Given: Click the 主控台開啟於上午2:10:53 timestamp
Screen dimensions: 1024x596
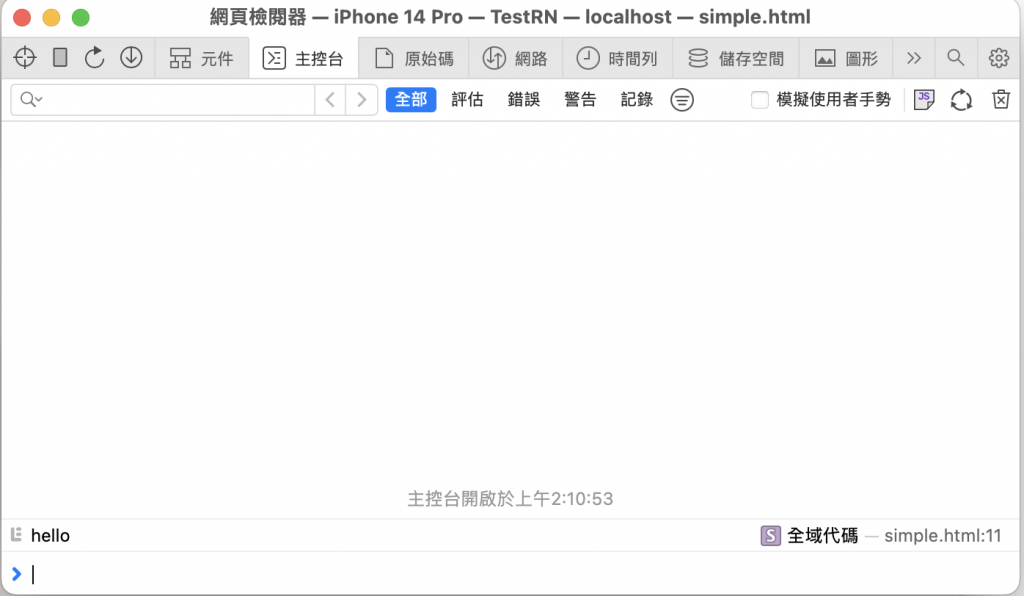Looking at the screenshot, I should [x=510, y=499].
